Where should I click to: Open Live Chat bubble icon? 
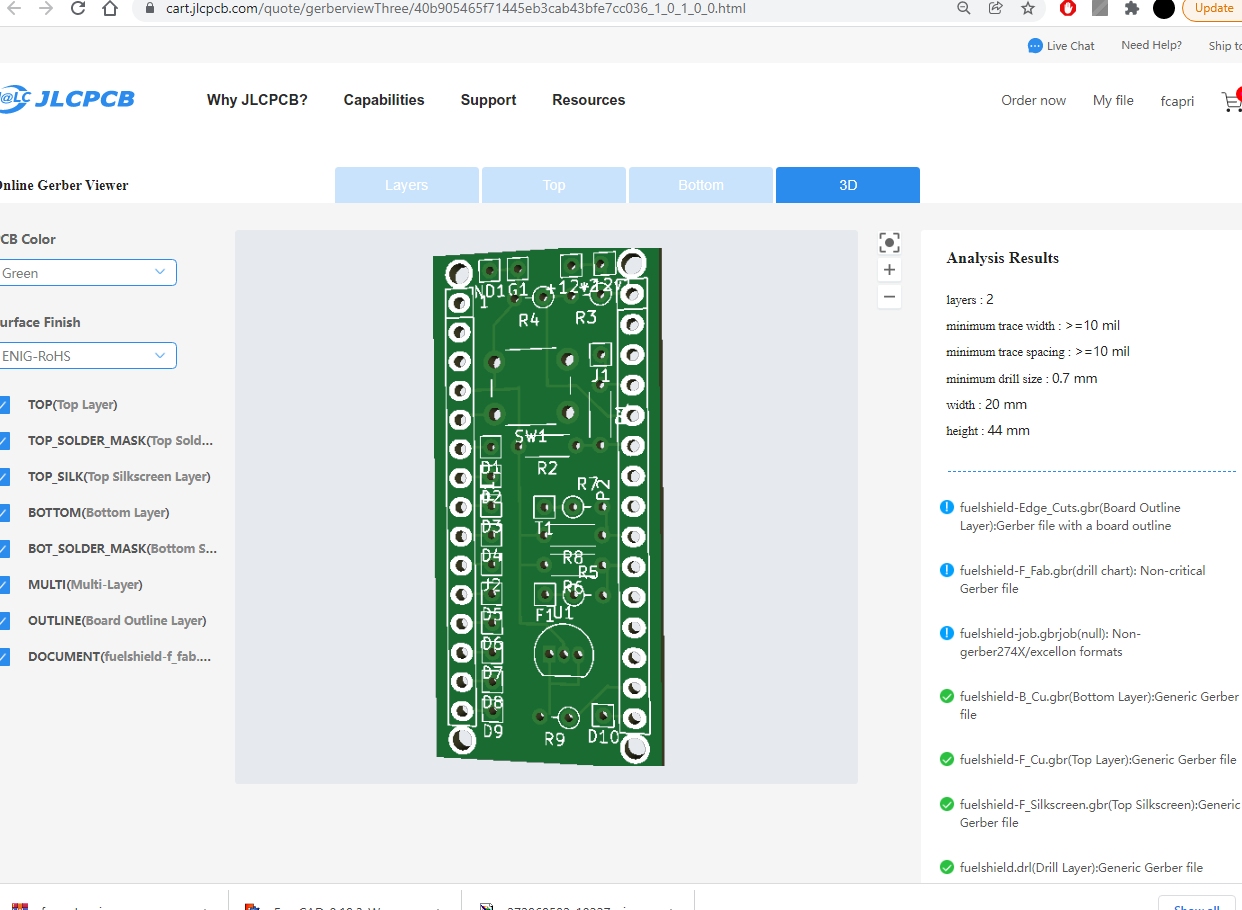pos(1035,46)
